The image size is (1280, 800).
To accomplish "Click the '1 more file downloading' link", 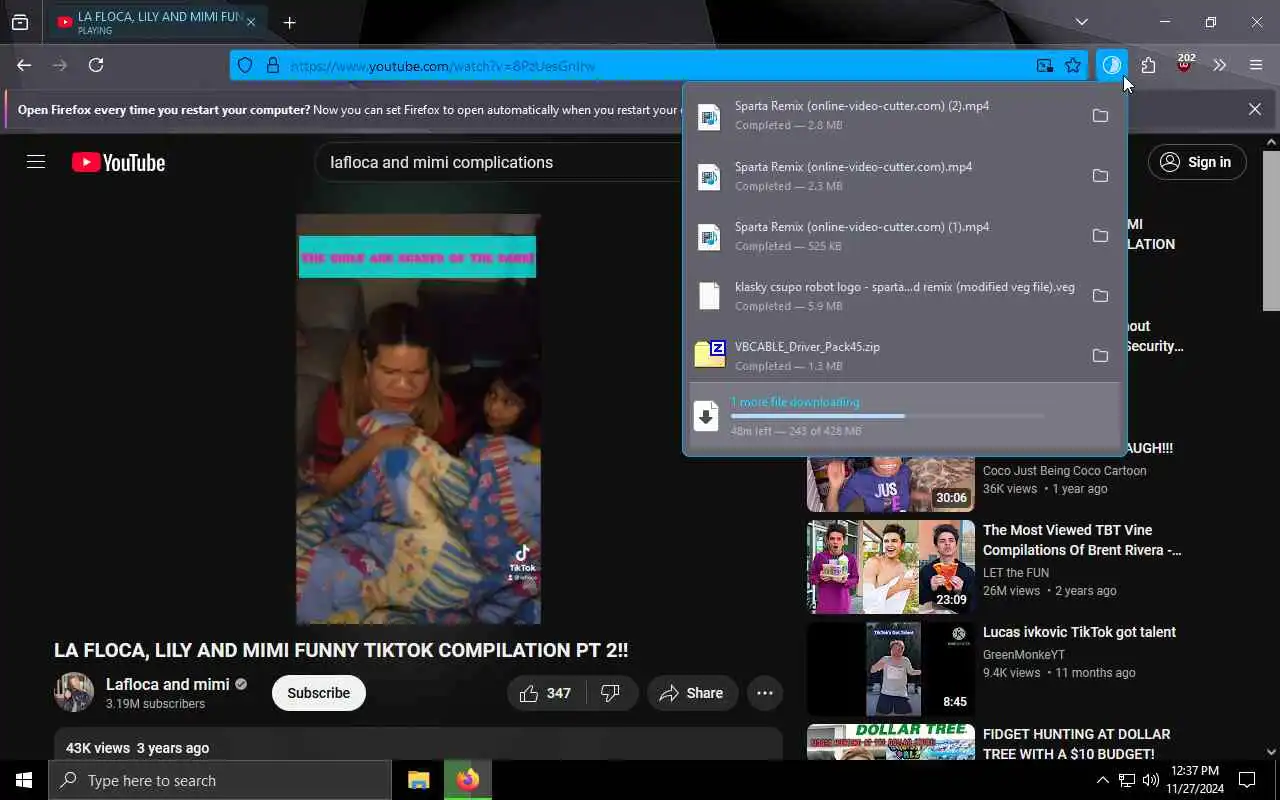I will coord(795,402).
